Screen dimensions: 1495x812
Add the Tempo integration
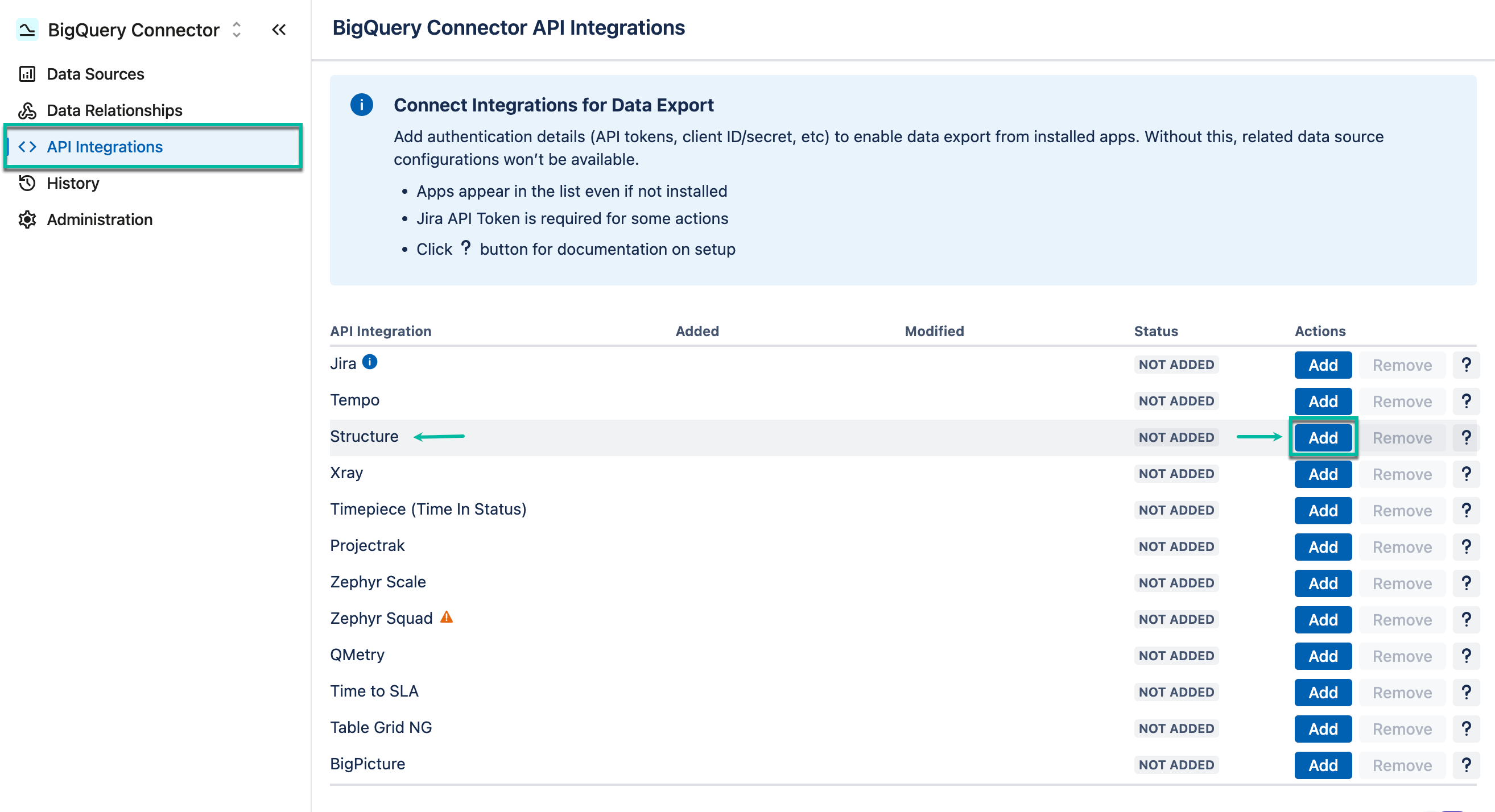1323,401
